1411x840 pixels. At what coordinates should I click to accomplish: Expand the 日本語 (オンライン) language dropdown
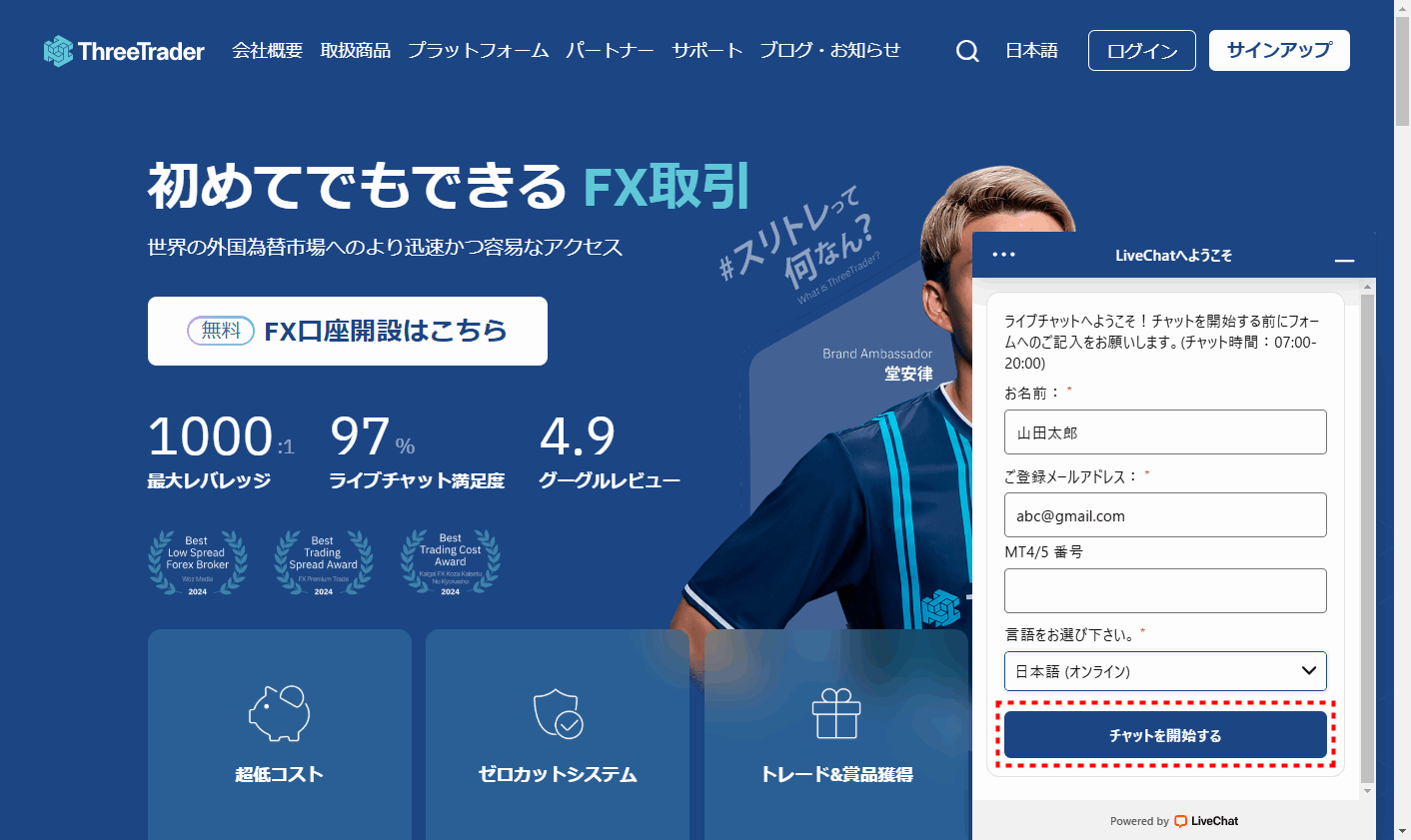pyautogui.click(x=1165, y=671)
